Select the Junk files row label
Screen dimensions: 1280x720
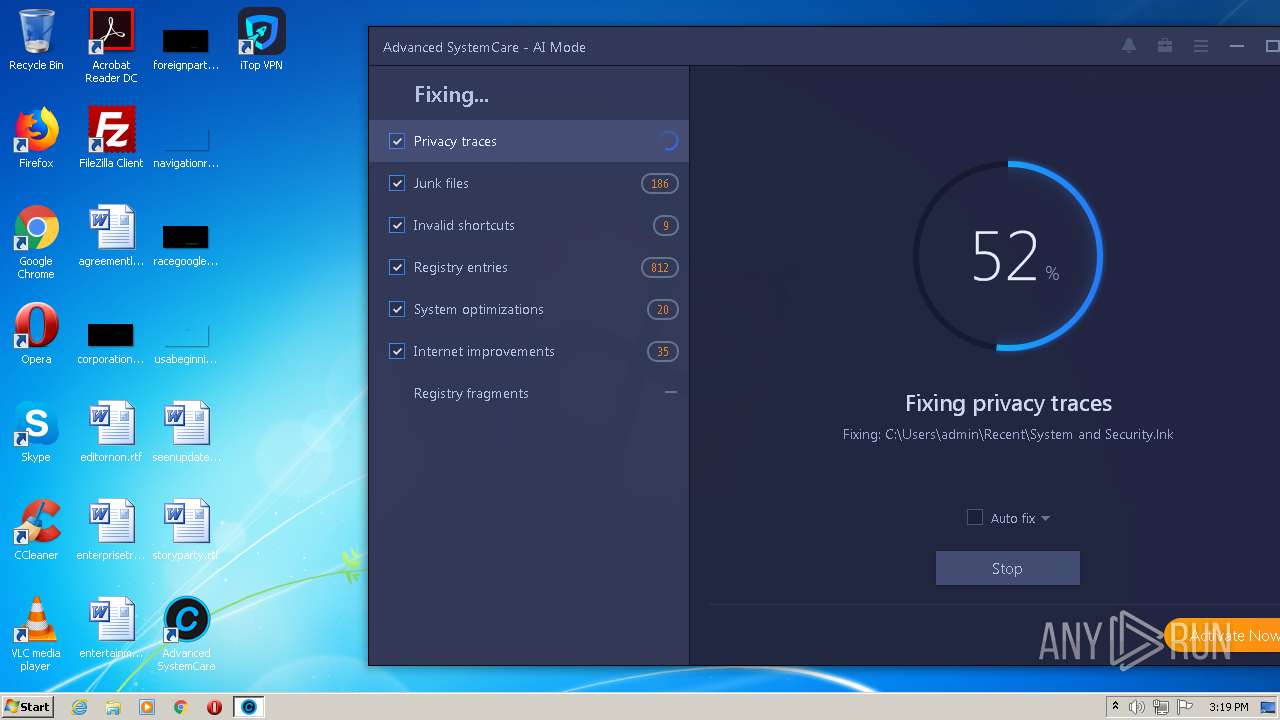coord(441,183)
